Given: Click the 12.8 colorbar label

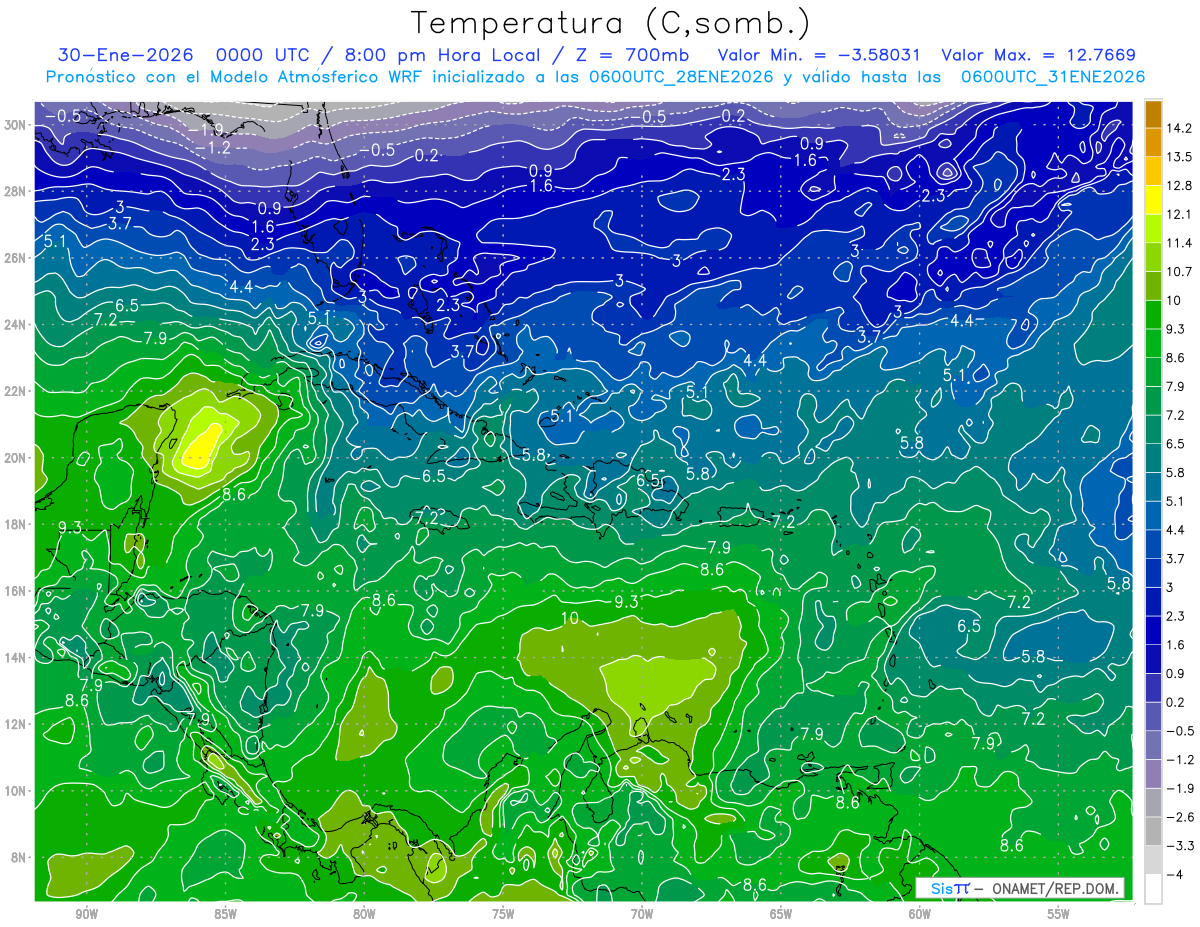Looking at the screenshot, I should point(1181,186).
